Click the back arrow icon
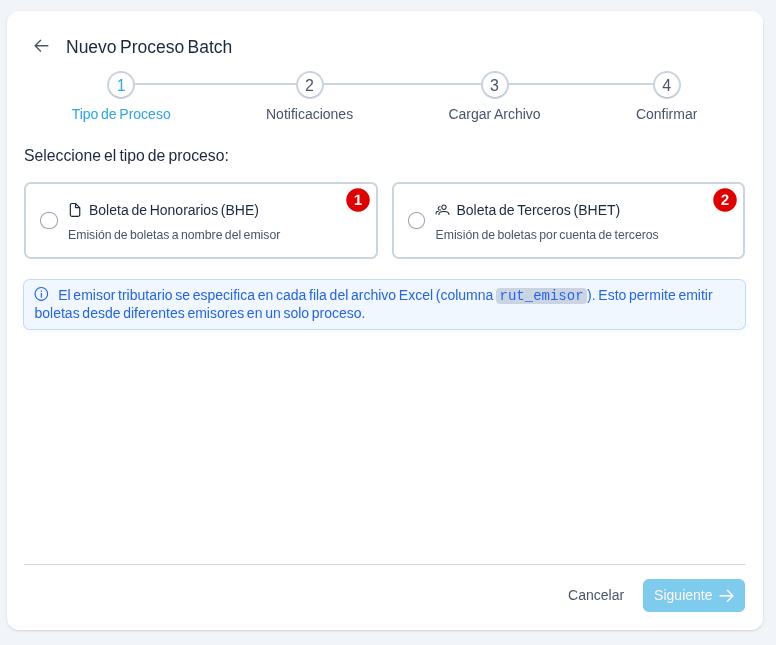The width and height of the screenshot is (776, 645). (x=42, y=46)
